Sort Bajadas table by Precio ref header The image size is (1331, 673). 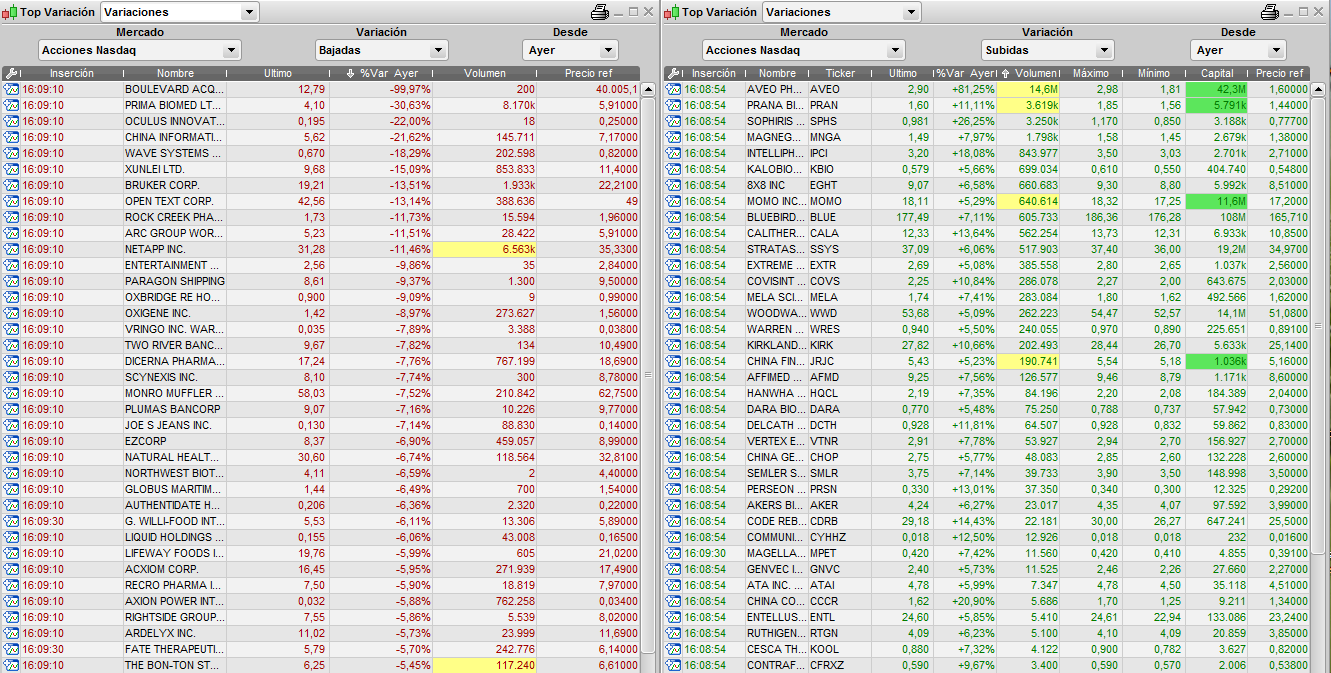pyautogui.click(x=588, y=73)
